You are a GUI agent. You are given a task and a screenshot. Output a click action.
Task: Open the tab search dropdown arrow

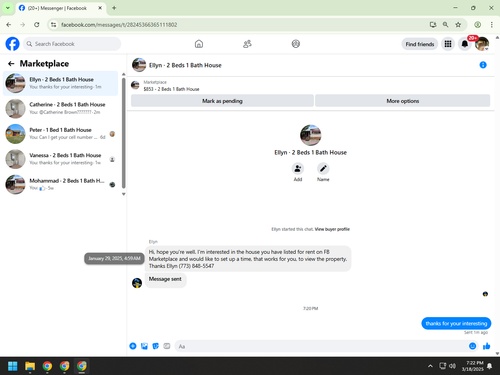8,8
